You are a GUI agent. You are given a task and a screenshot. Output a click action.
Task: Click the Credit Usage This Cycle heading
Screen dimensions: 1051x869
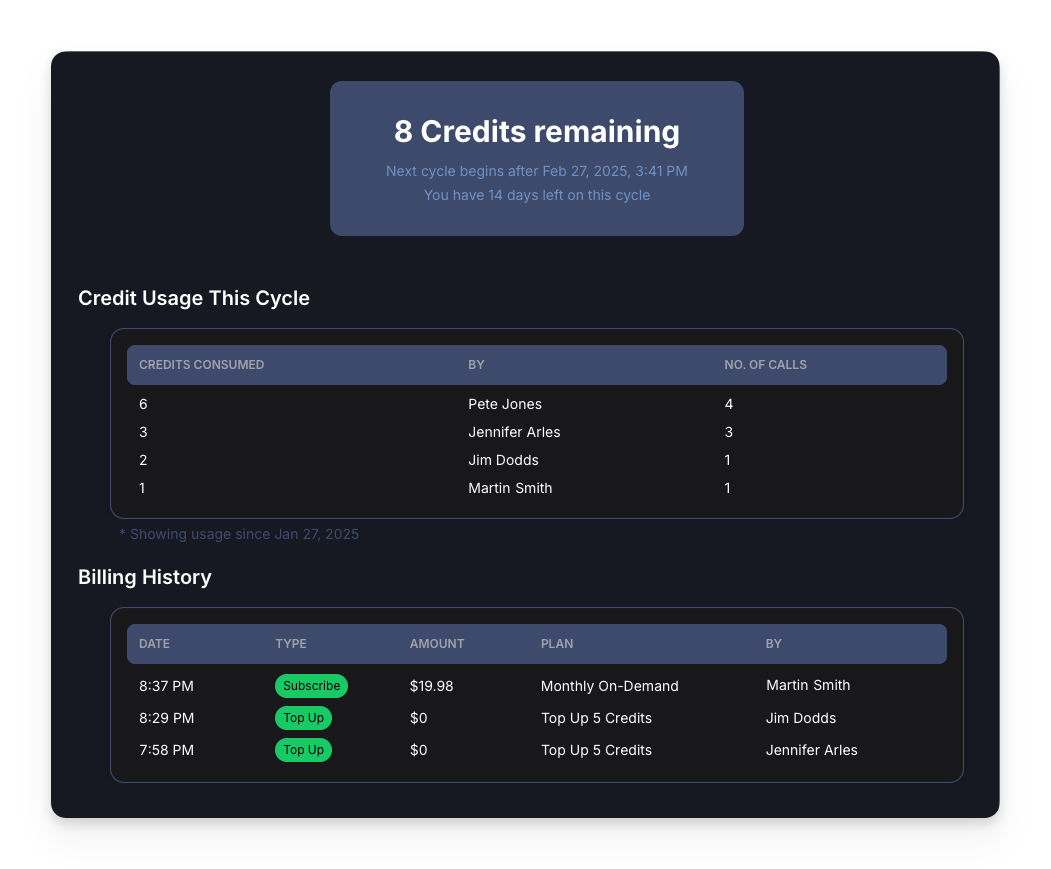pyautogui.click(x=194, y=298)
